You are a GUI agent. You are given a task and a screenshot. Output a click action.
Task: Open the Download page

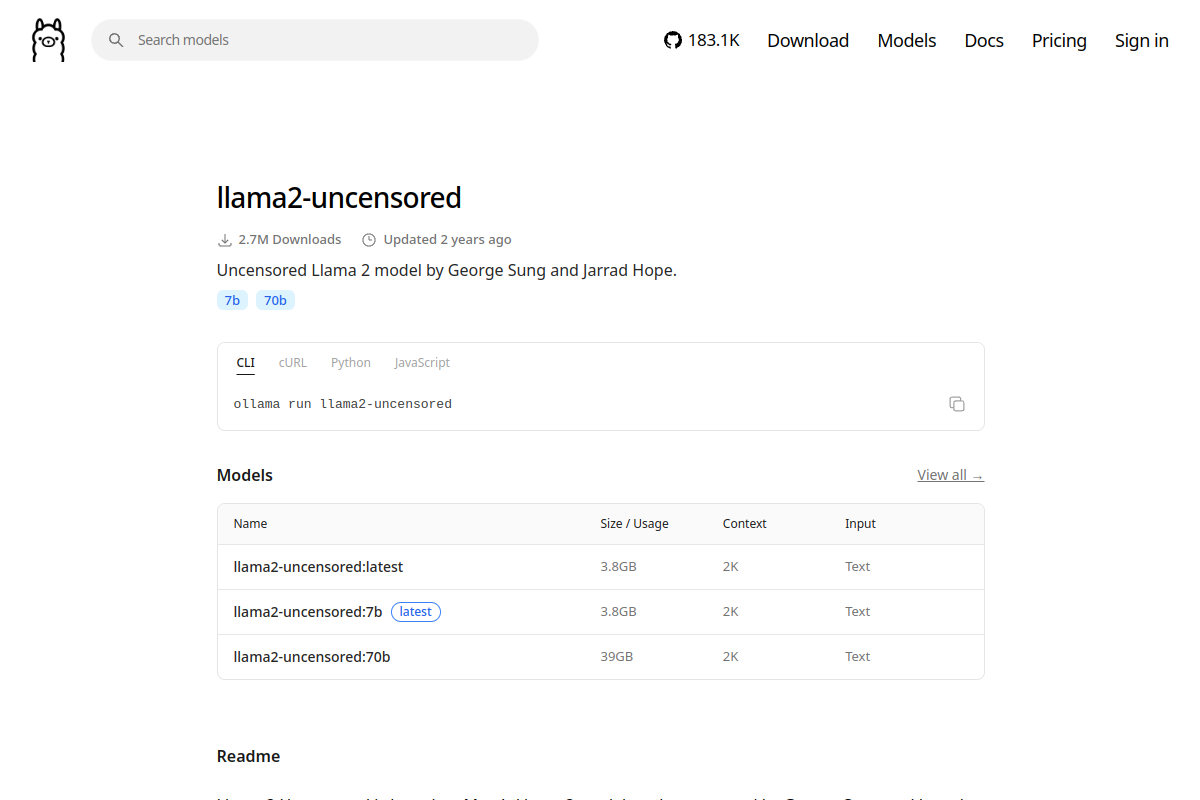click(808, 40)
